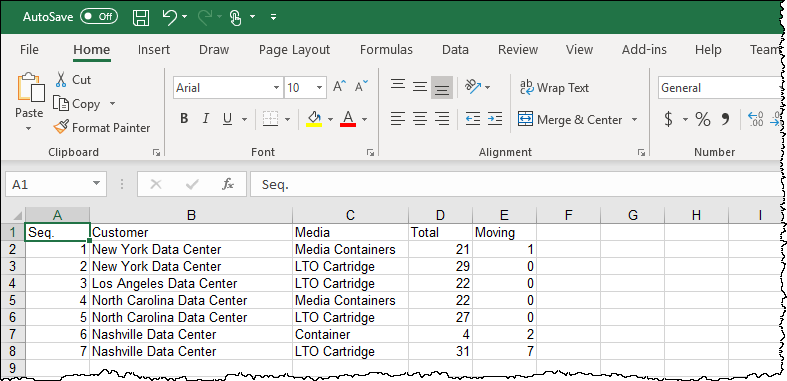The image size is (787, 381).
Task: Toggle AutoSave switch
Action: click(98, 17)
